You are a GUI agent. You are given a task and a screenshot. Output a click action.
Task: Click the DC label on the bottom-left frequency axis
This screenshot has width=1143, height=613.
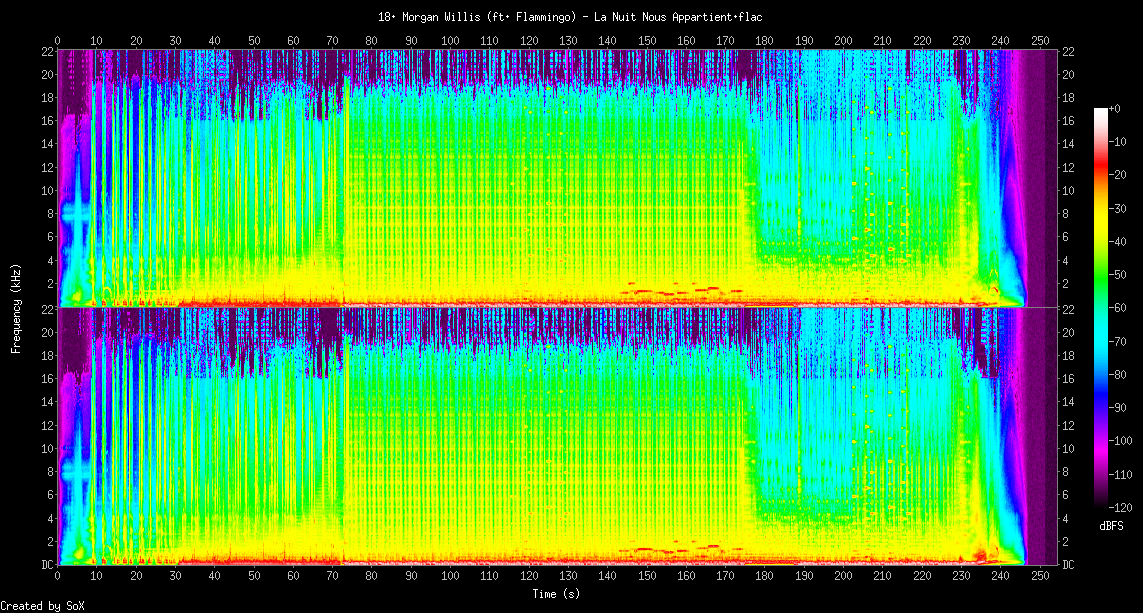pyautogui.click(x=46, y=564)
